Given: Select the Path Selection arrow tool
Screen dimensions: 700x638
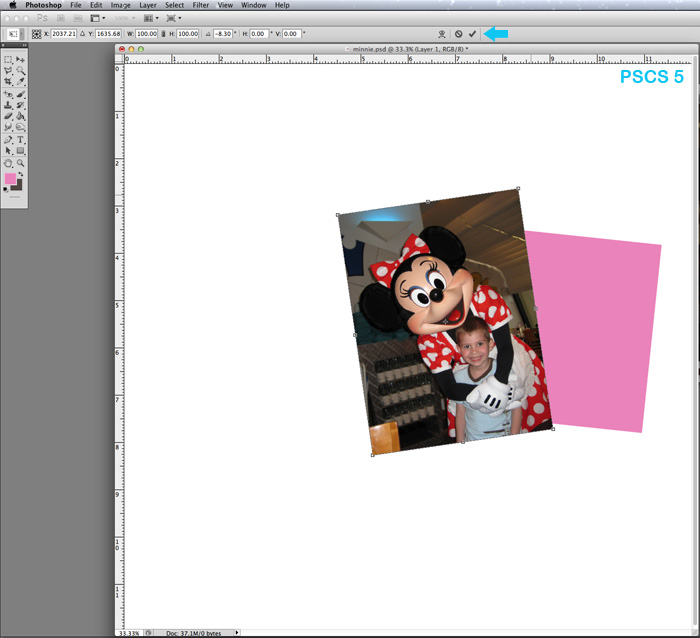Looking at the screenshot, I should click(x=8, y=151).
